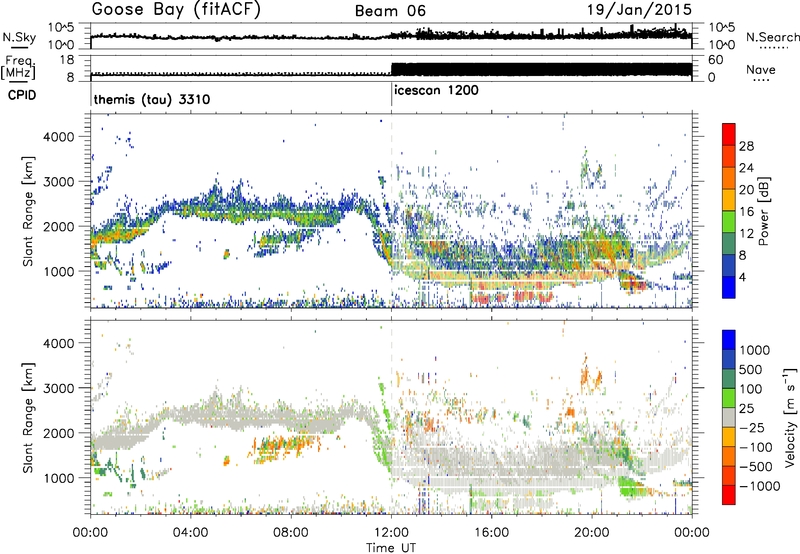800x554 pixels.
Task: Click the '1000' tick on velocity panel range axis
Action: pyautogui.click(x=58, y=478)
